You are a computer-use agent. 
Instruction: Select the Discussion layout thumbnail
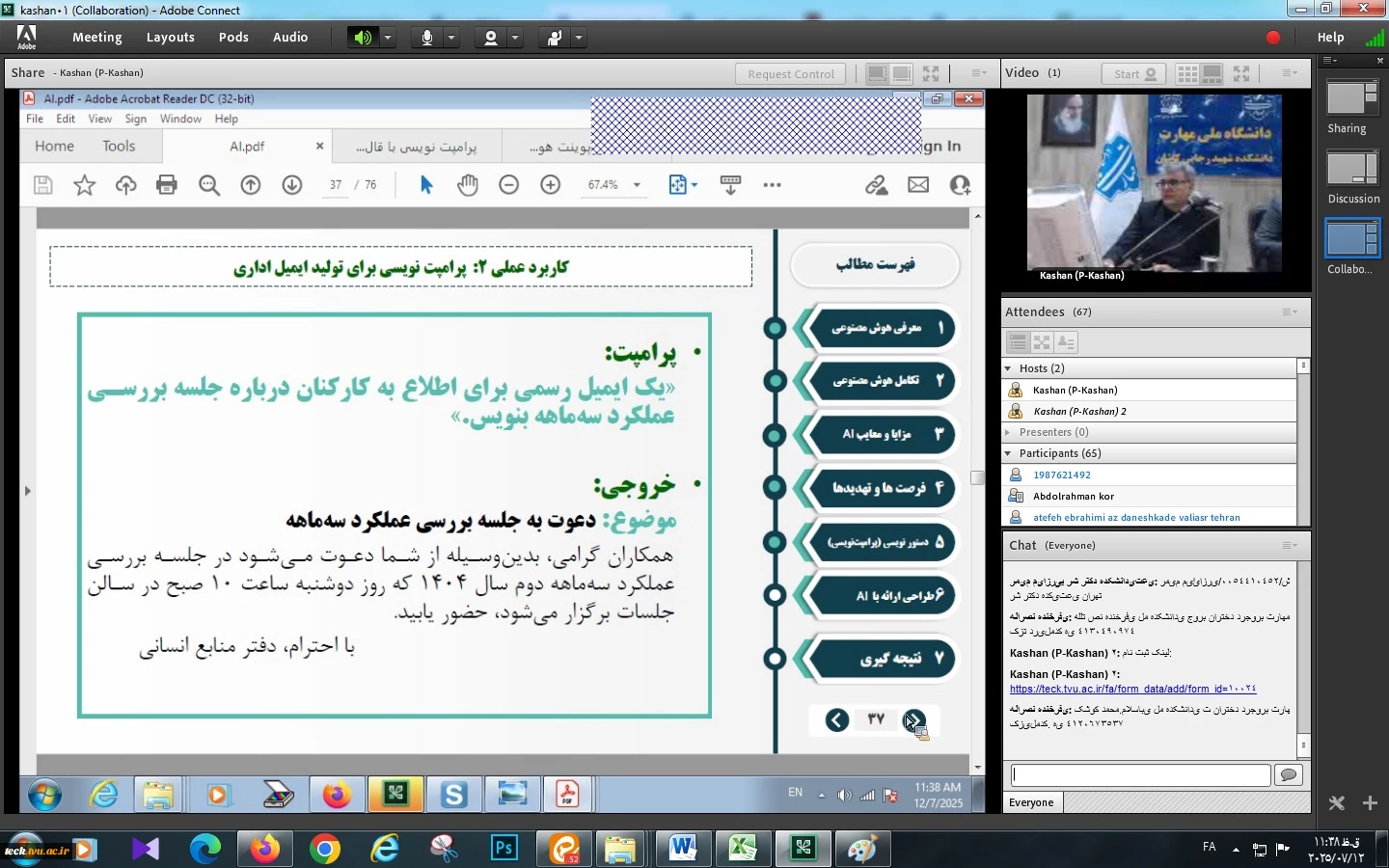(1352, 171)
